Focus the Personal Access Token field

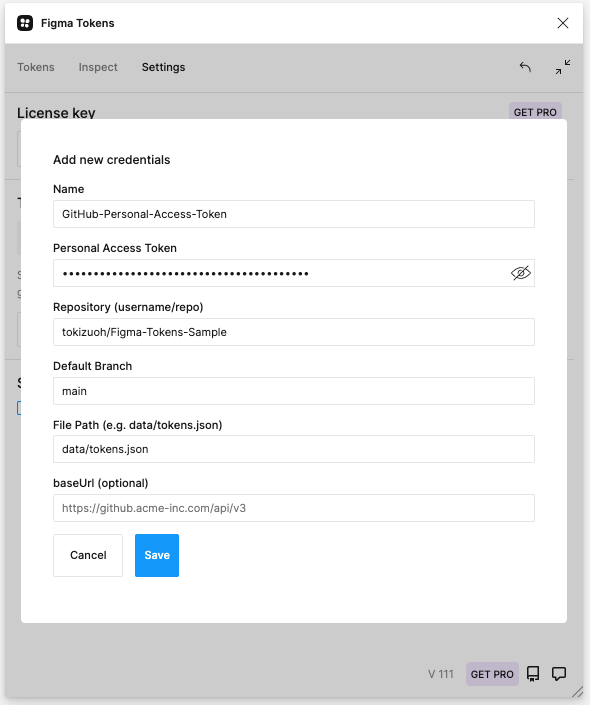(294, 273)
